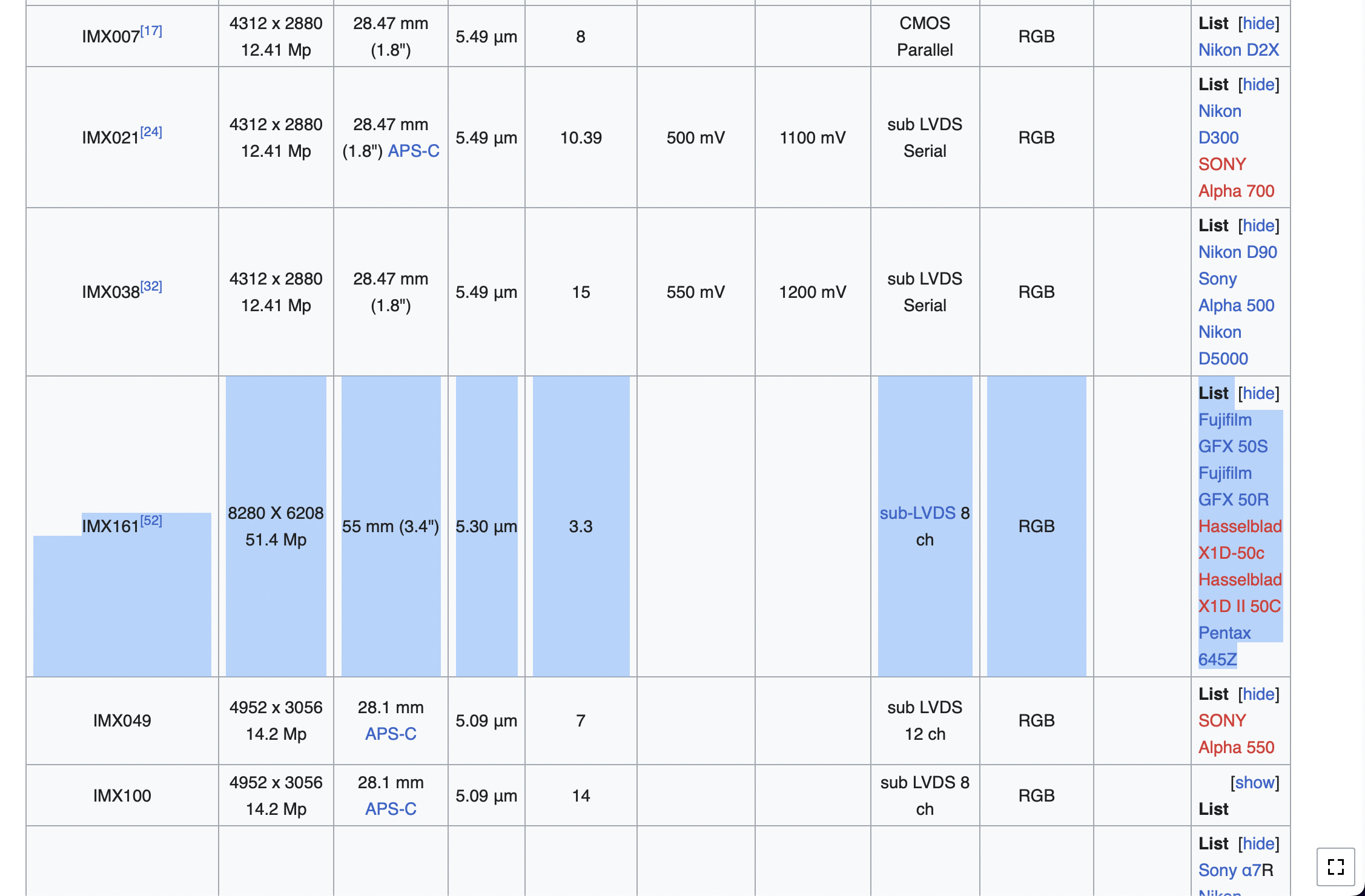Collapse the IMX007 camera list with hide
The height and width of the screenshot is (896, 1365).
tap(1258, 24)
